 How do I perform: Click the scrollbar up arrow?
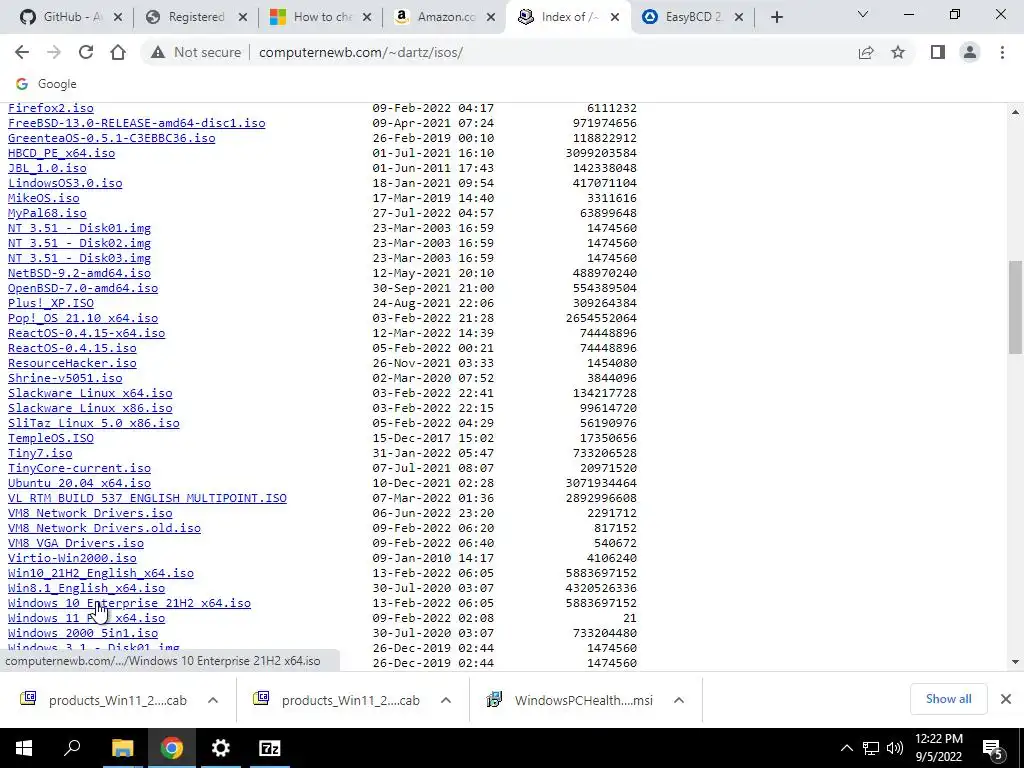point(1015,112)
